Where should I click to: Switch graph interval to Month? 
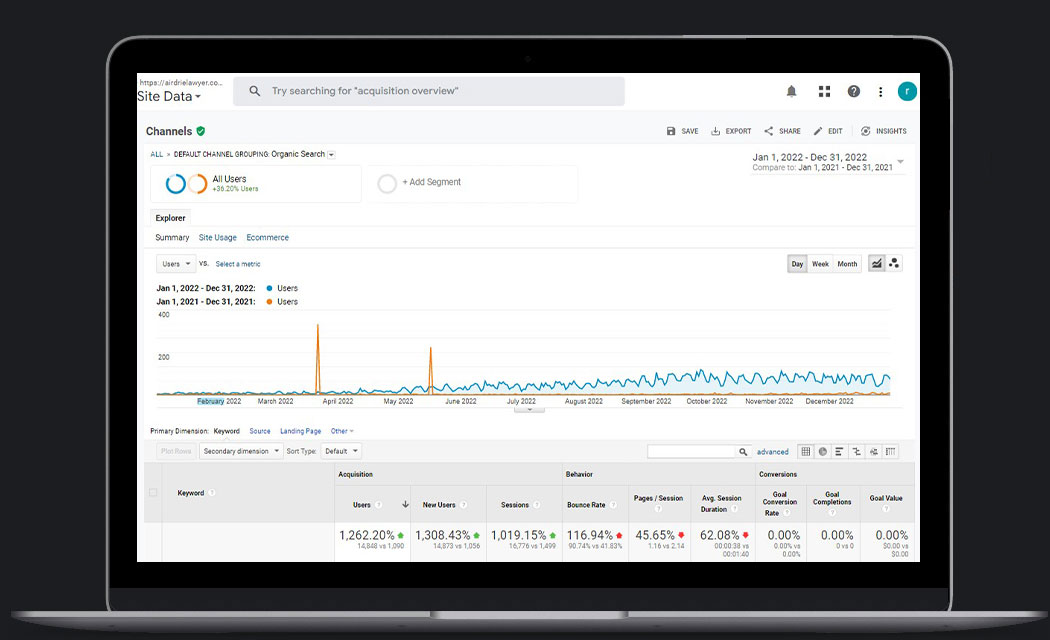coord(847,264)
